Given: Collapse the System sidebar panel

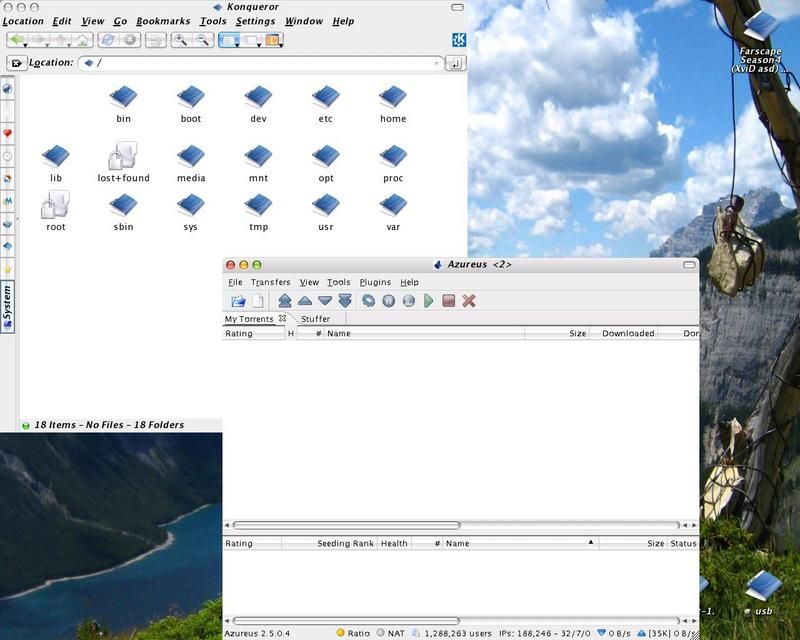Looking at the screenshot, I should 8,295.
